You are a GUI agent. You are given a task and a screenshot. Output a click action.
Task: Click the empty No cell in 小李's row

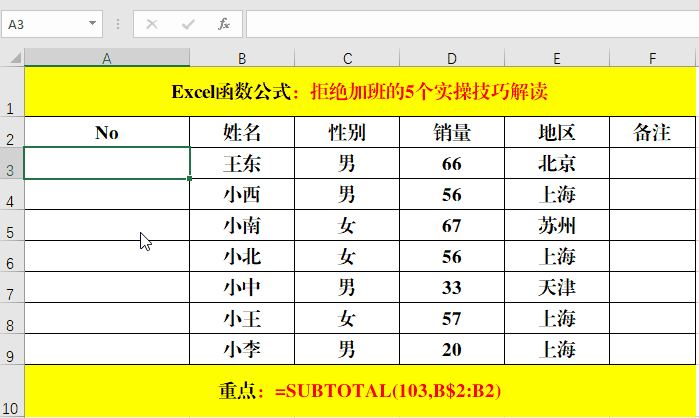coord(107,349)
